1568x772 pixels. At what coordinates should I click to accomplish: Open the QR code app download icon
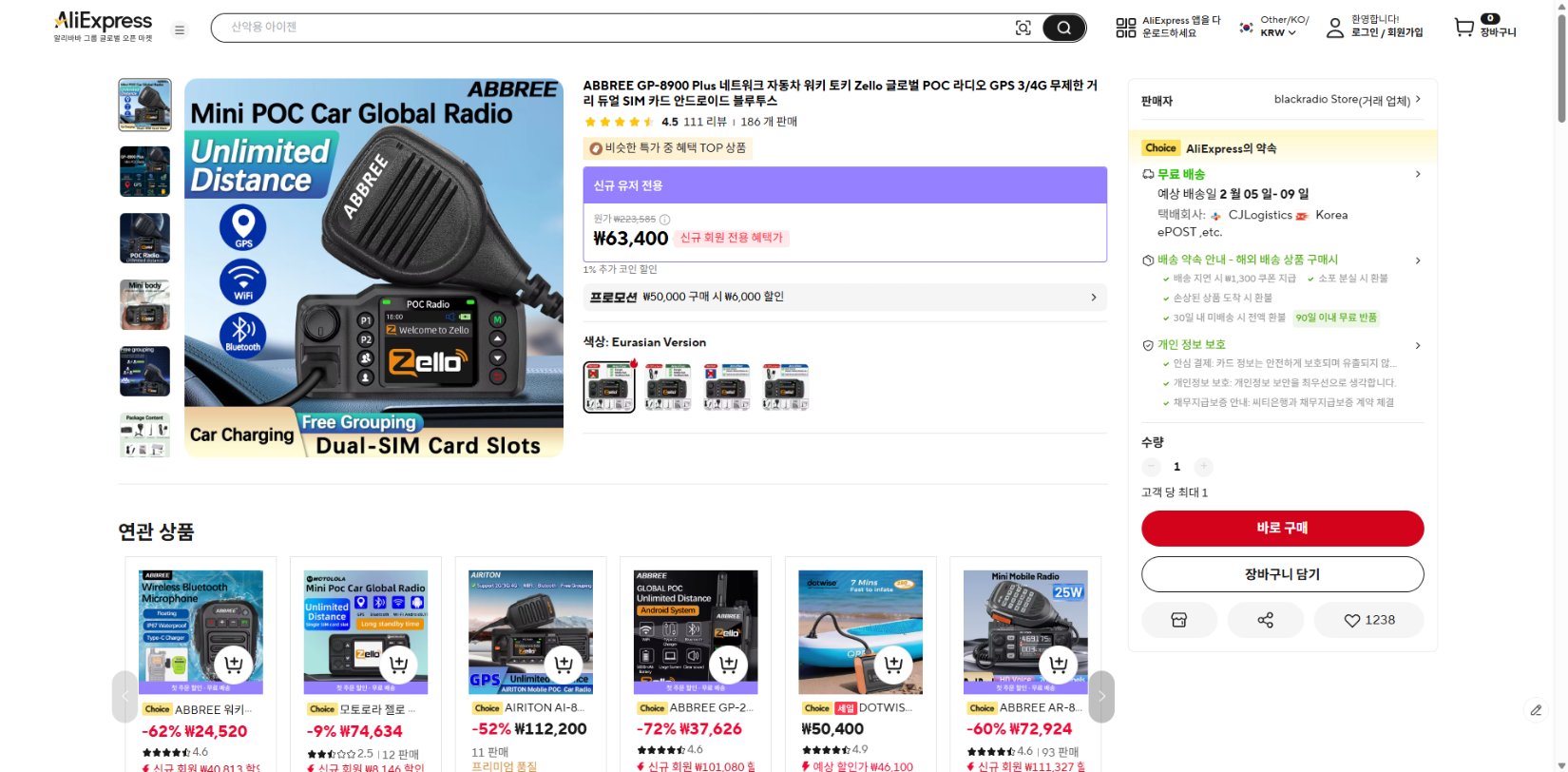pos(1126,28)
